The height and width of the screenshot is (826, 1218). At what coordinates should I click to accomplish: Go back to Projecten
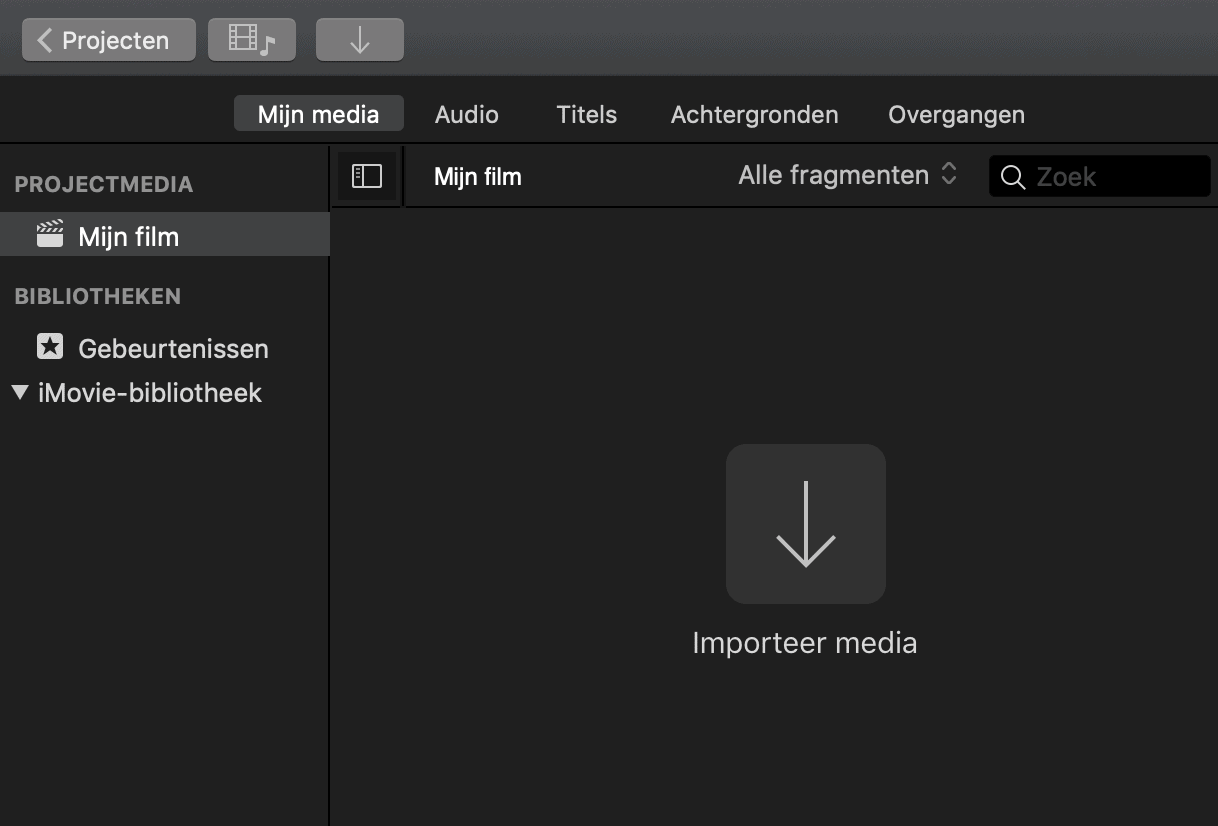pyautogui.click(x=109, y=40)
